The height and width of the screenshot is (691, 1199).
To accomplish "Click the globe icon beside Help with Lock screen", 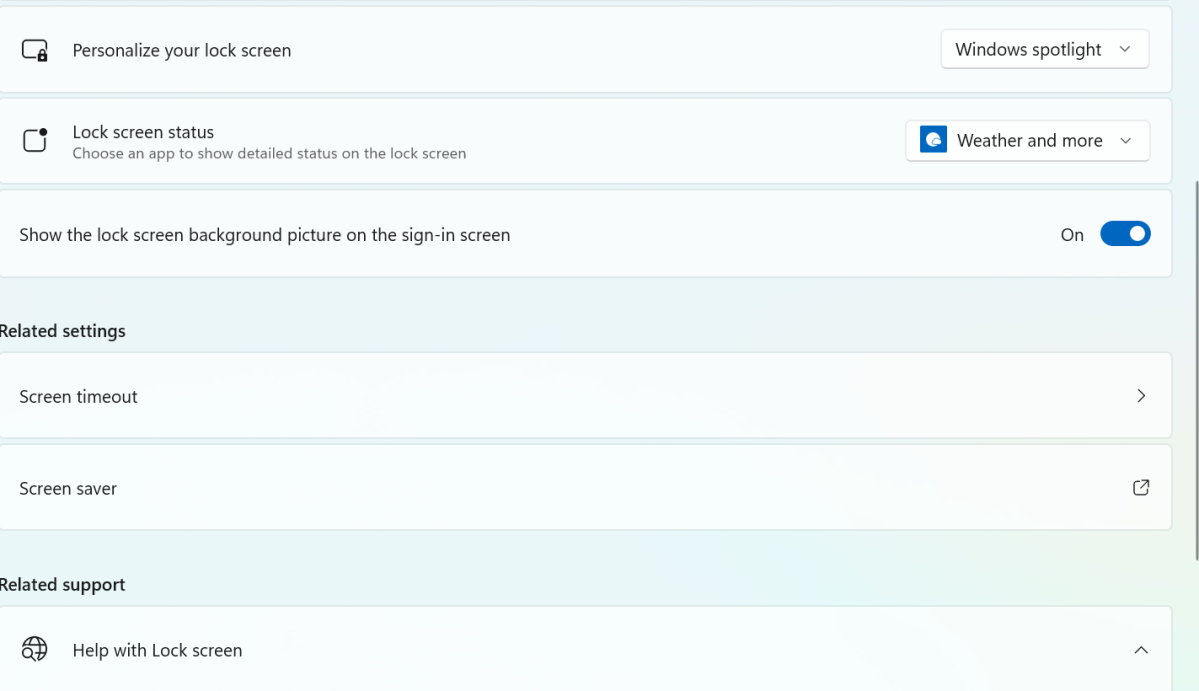I will [x=34, y=649].
